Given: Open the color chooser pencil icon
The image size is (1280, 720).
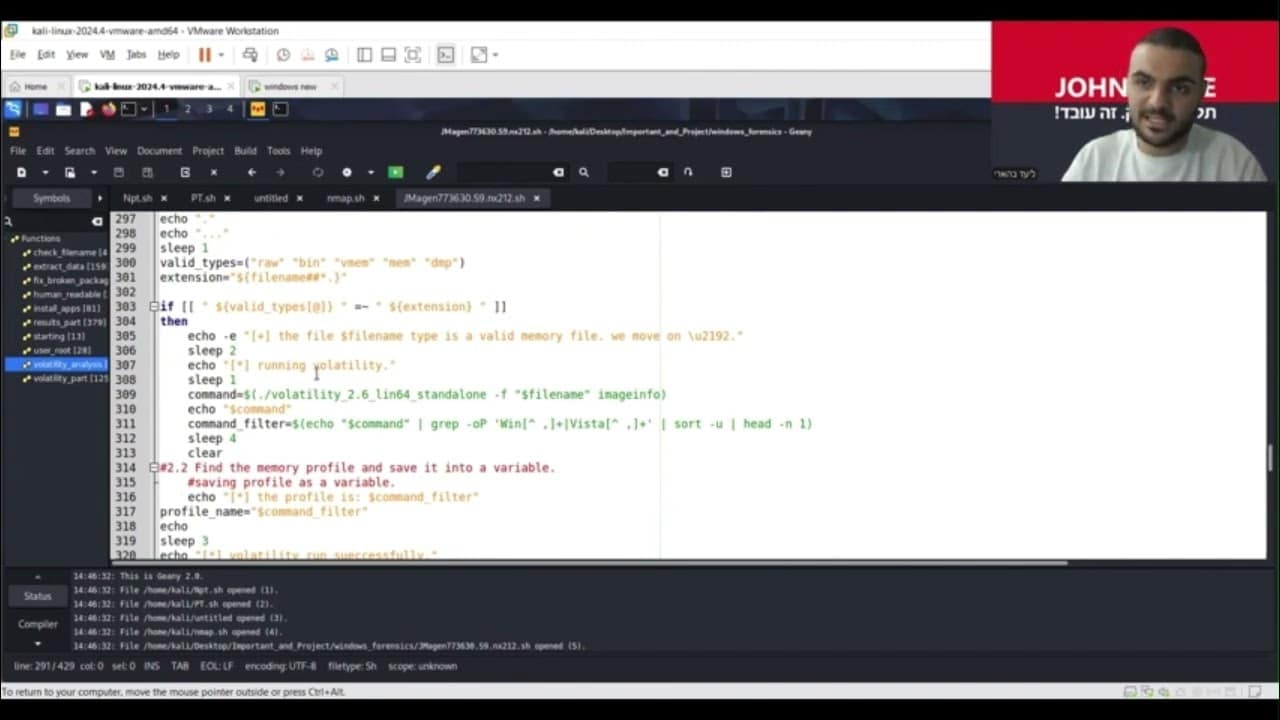Looking at the screenshot, I should pyautogui.click(x=433, y=172).
